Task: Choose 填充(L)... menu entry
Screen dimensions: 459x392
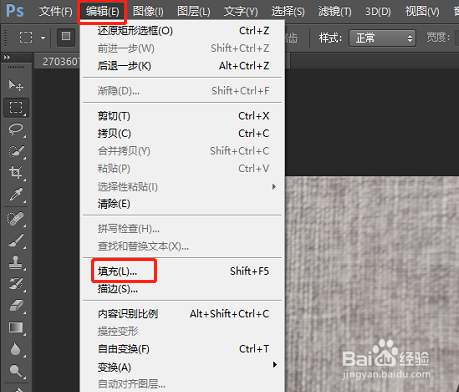Action: (x=182, y=271)
